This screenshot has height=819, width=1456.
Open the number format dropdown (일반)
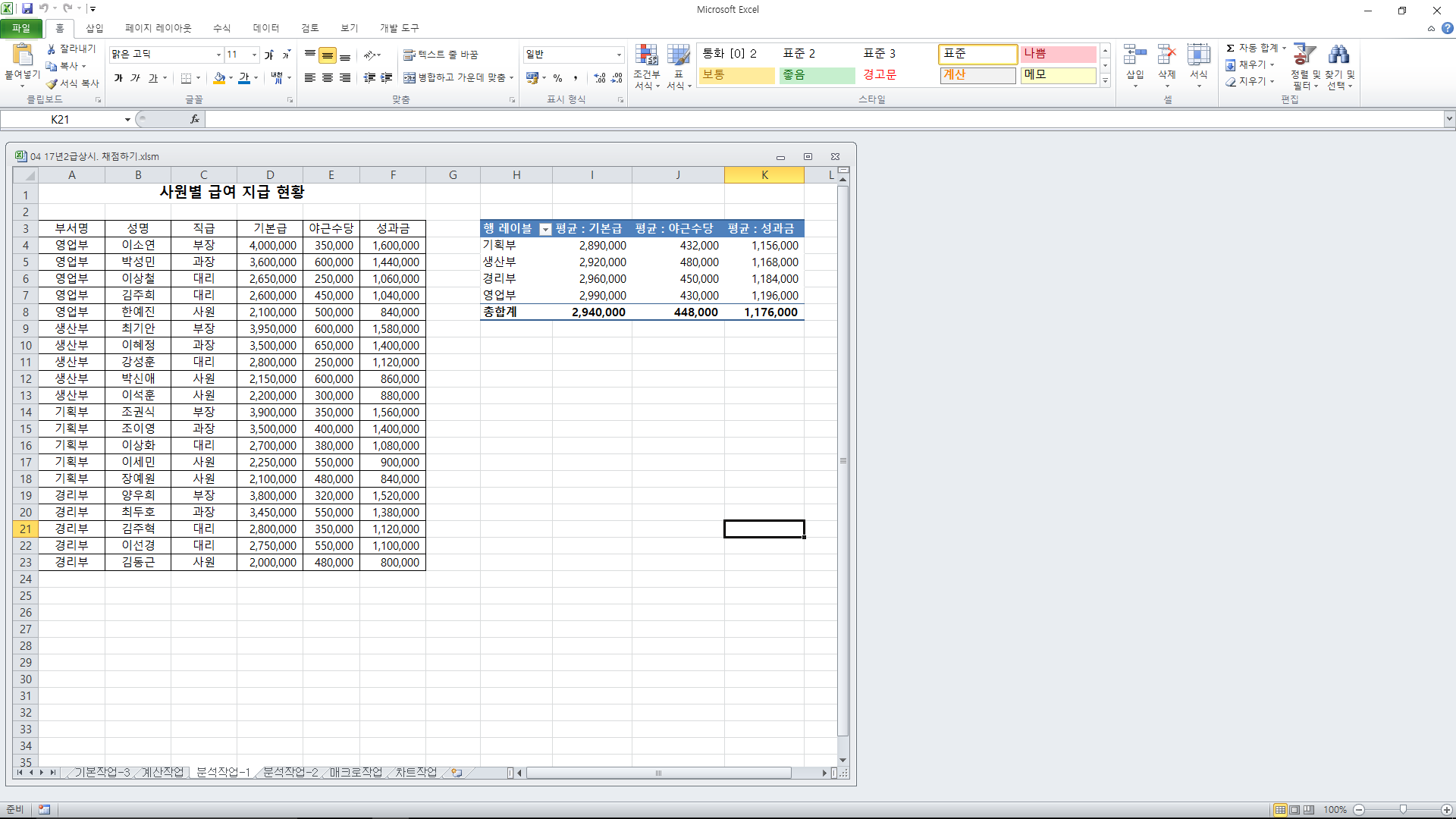619,55
